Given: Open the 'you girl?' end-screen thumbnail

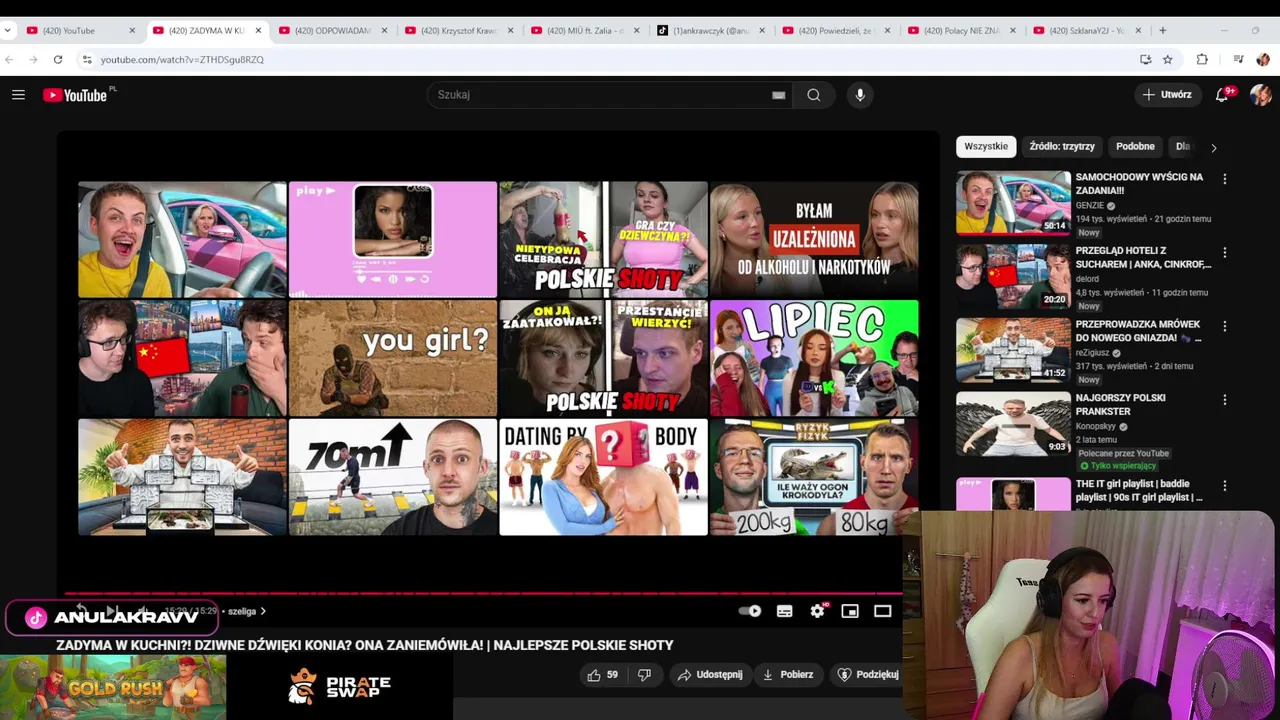Looking at the screenshot, I should pos(393,358).
